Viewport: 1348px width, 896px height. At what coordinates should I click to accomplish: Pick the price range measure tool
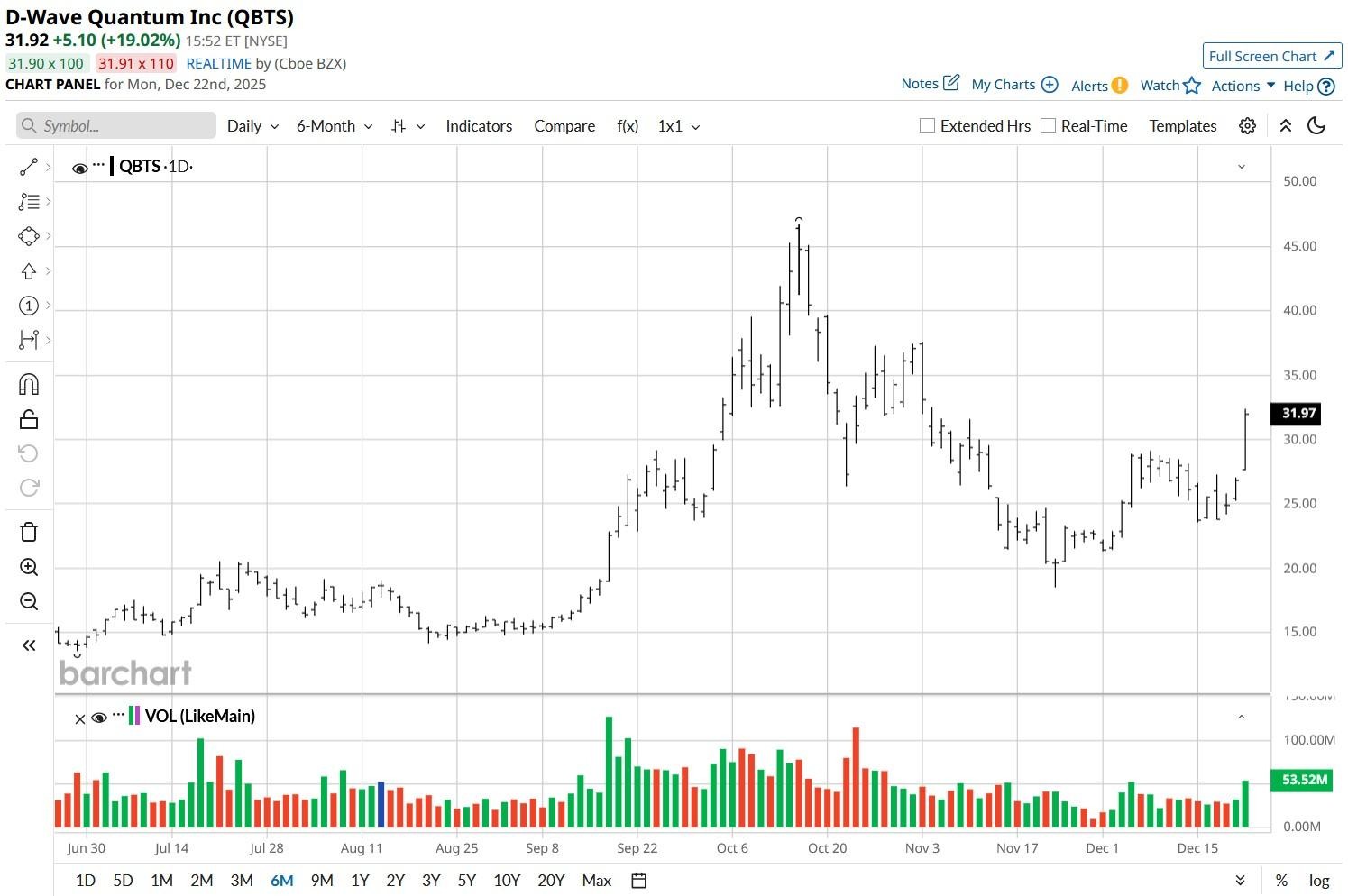29,340
